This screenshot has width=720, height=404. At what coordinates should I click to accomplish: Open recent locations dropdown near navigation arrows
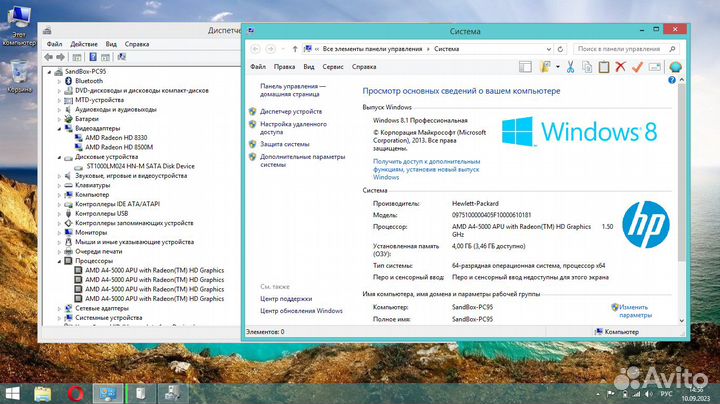(283, 49)
